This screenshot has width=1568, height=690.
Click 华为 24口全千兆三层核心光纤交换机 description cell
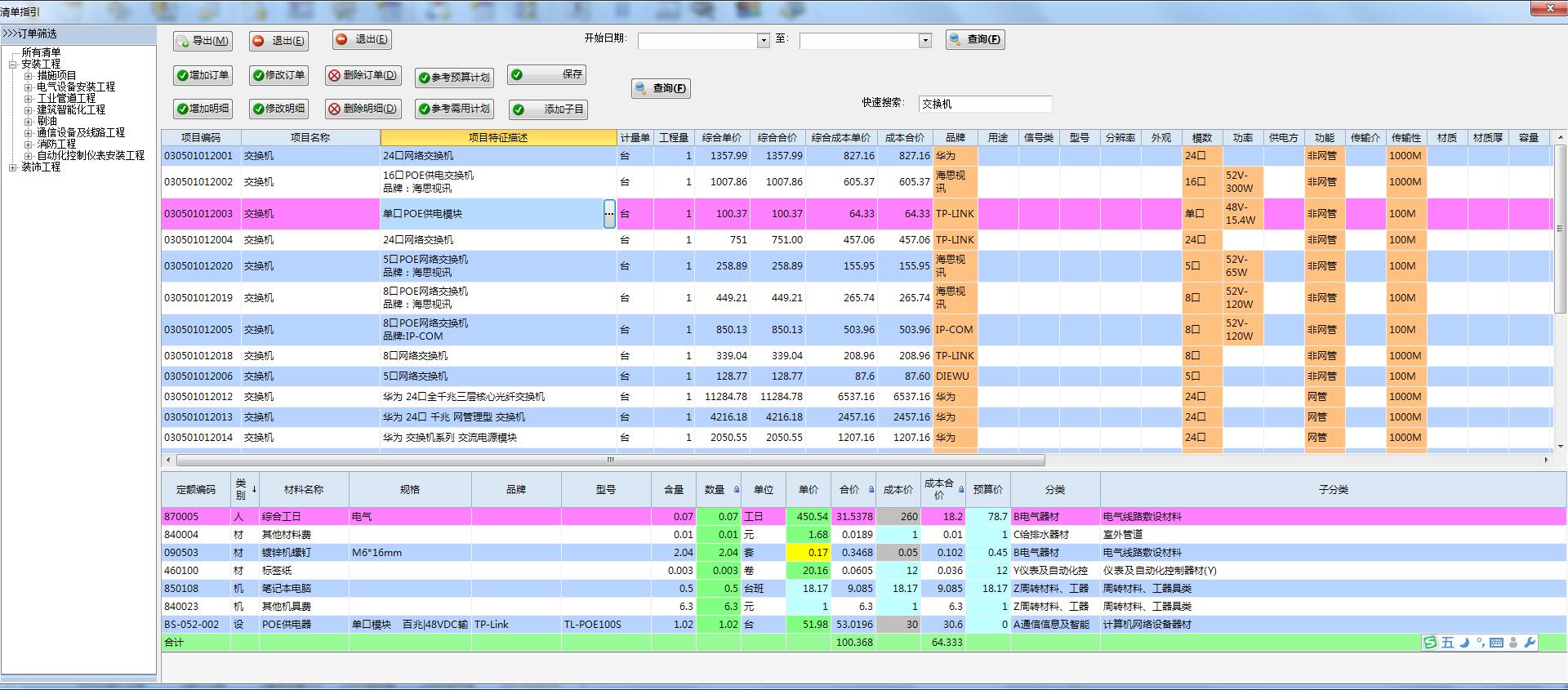click(498, 397)
